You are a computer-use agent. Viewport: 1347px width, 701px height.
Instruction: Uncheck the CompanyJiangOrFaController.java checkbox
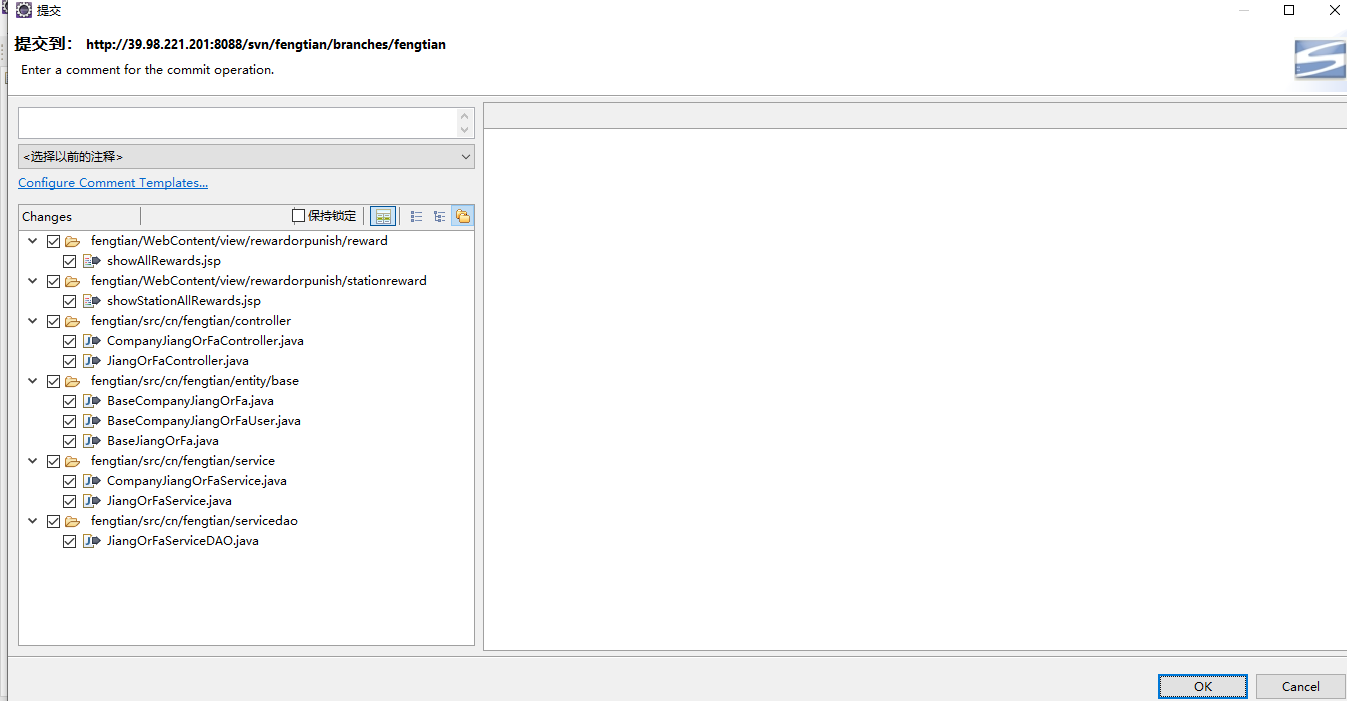[69, 341]
